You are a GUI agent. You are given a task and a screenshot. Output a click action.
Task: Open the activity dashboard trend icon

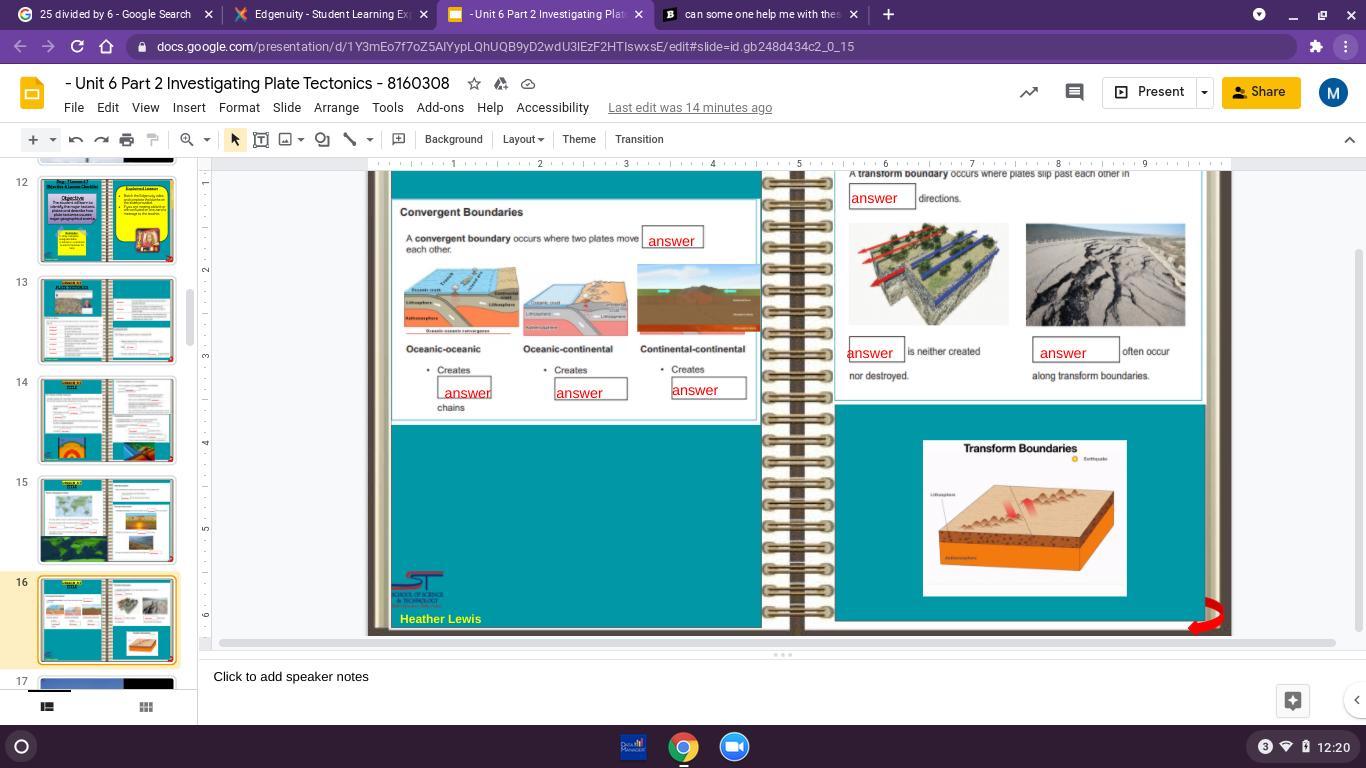pos(1028,92)
